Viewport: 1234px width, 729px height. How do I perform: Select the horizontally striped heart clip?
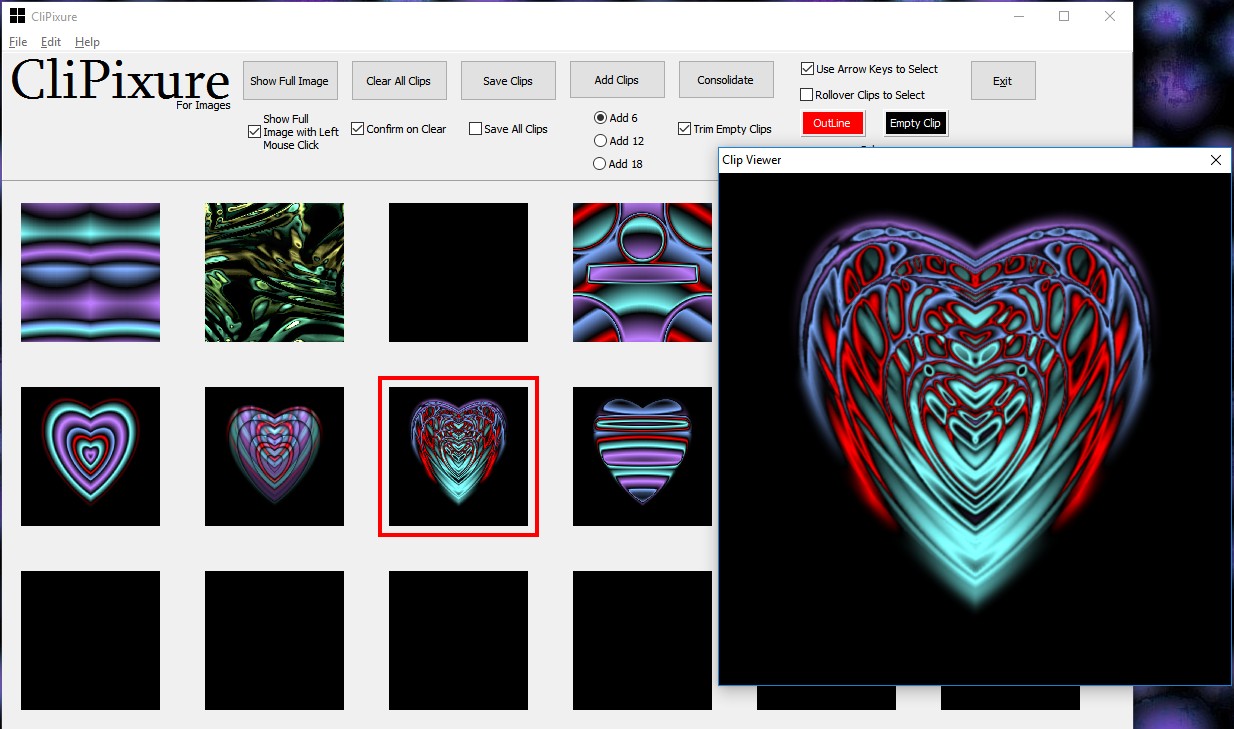(x=642, y=456)
